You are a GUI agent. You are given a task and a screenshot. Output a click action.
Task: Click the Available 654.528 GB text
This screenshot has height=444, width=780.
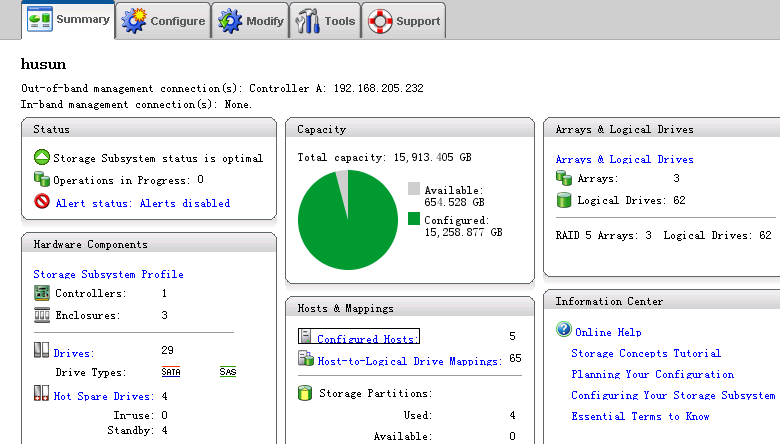coord(454,196)
